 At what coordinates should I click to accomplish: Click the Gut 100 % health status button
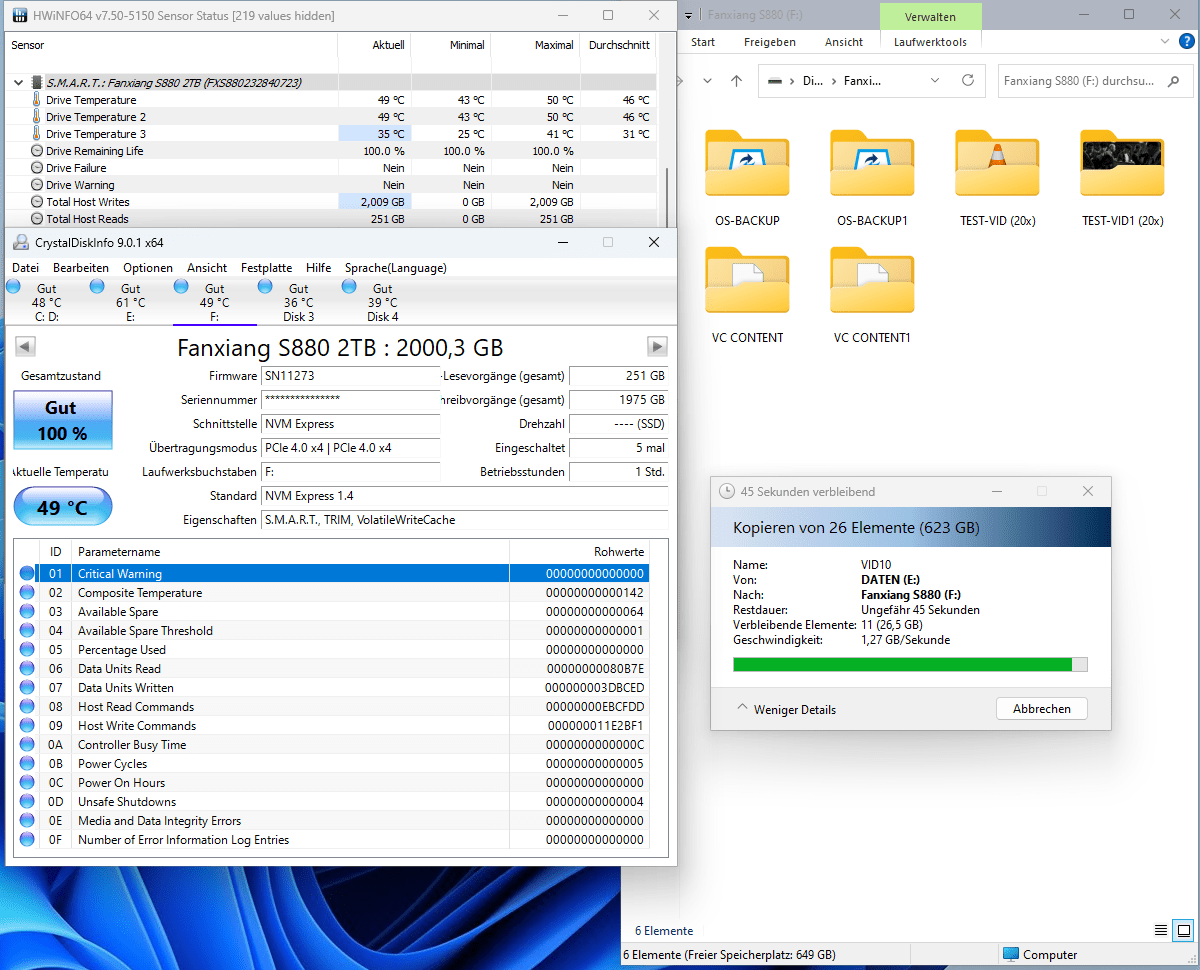tap(62, 421)
